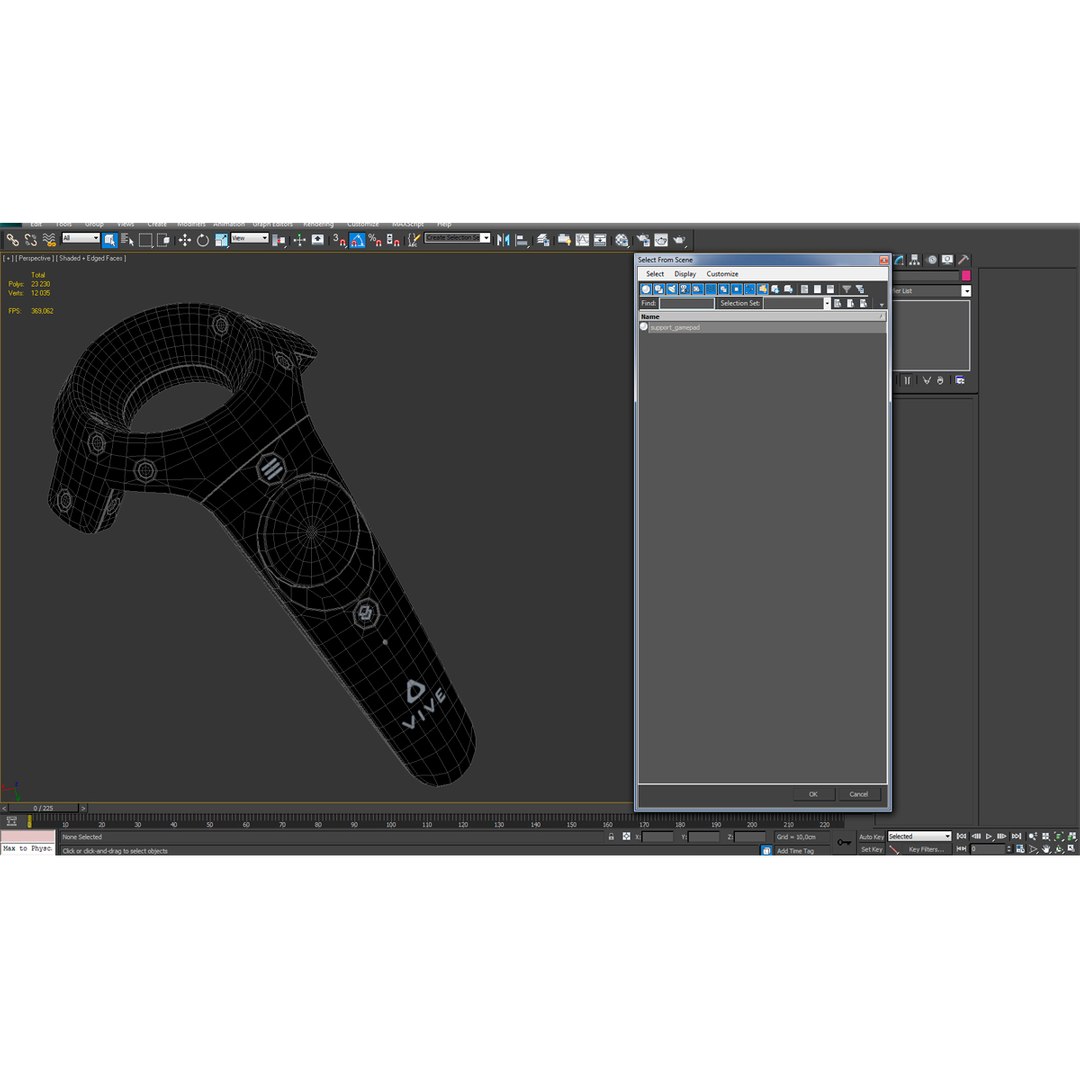Switch to the Hierarchy panel tab
The image size is (1080, 1080).
915,260
